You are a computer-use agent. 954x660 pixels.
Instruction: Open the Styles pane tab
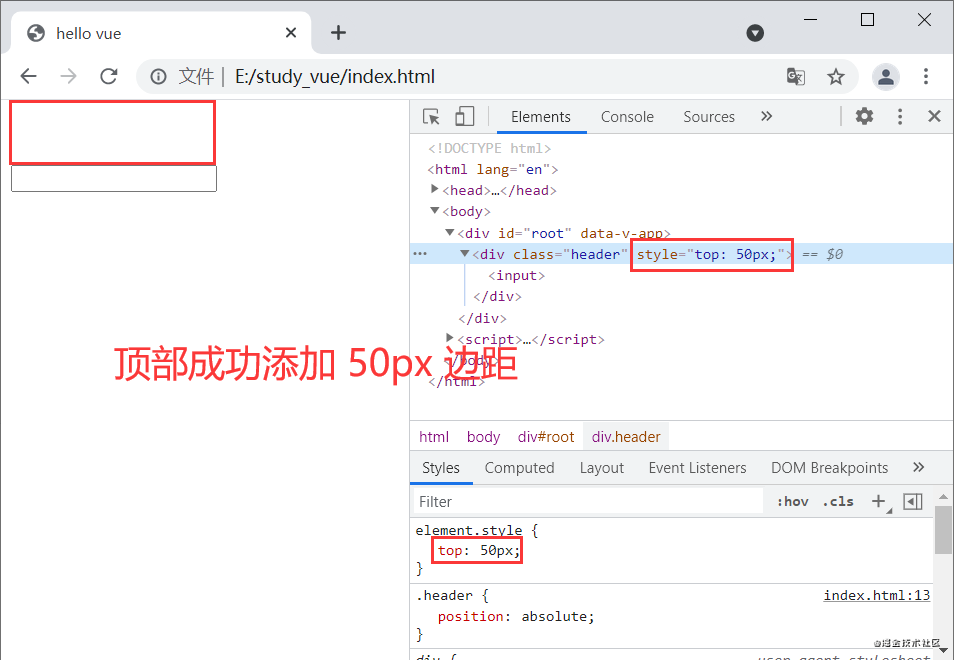(440, 468)
